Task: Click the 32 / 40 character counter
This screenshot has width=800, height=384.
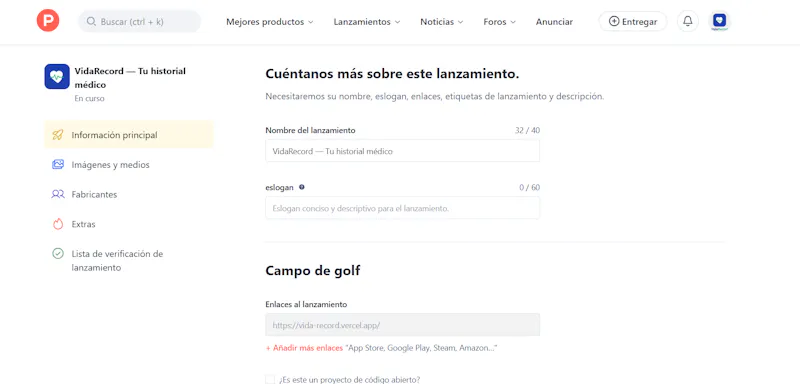Action: [x=527, y=131]
